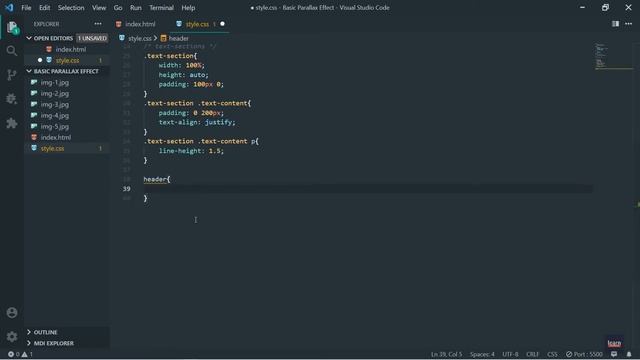Screen dimensions: 640x360
Task: Open the View menu
Action: [99, 8]
